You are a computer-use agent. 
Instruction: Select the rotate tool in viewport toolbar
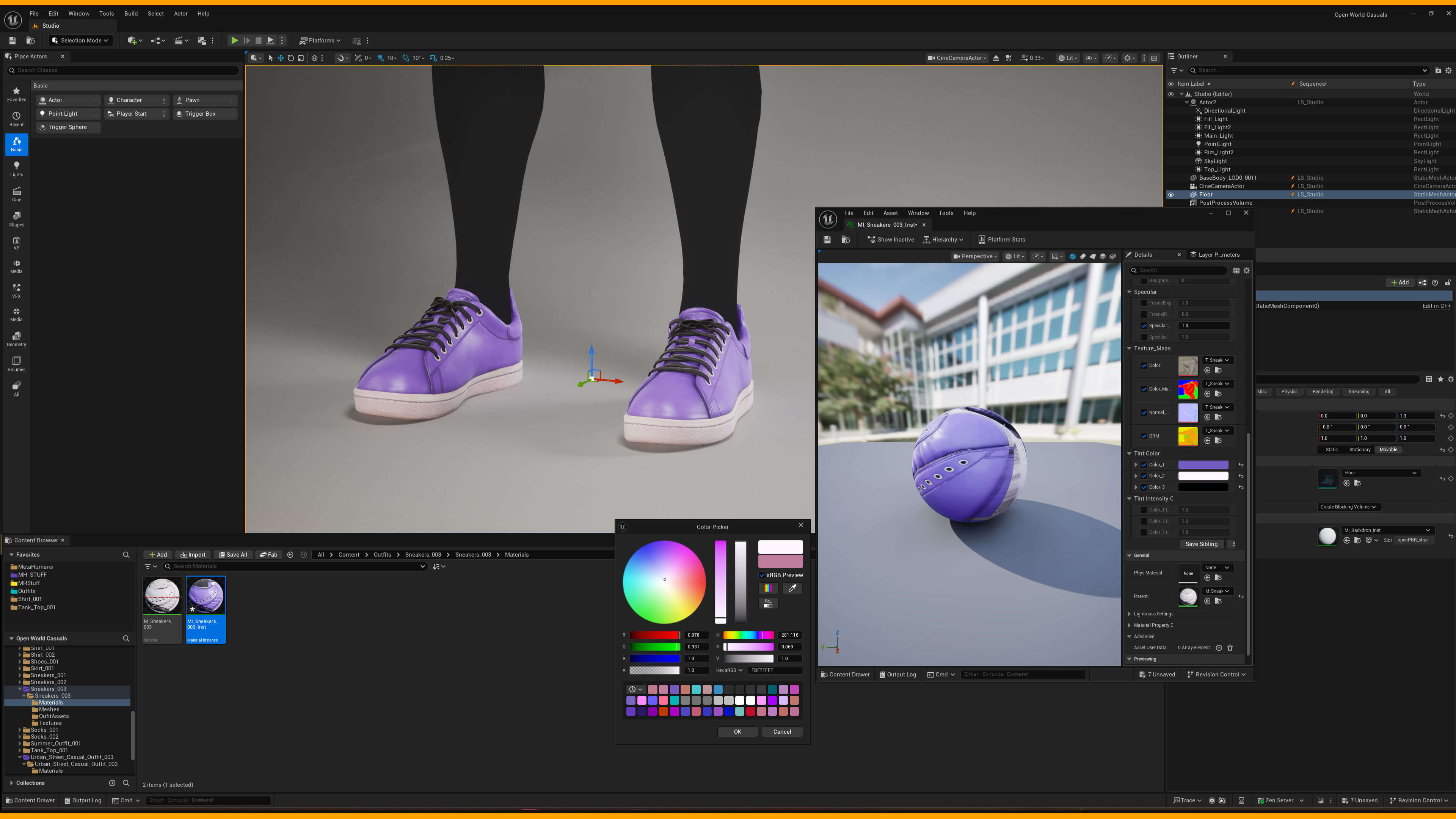pyautogui.click(x=290, y=58)
